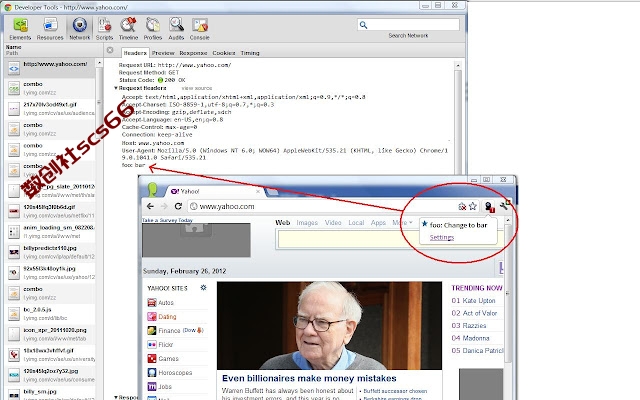
Task: Reload the Yahoo page
Action: [x=178, y=206]
